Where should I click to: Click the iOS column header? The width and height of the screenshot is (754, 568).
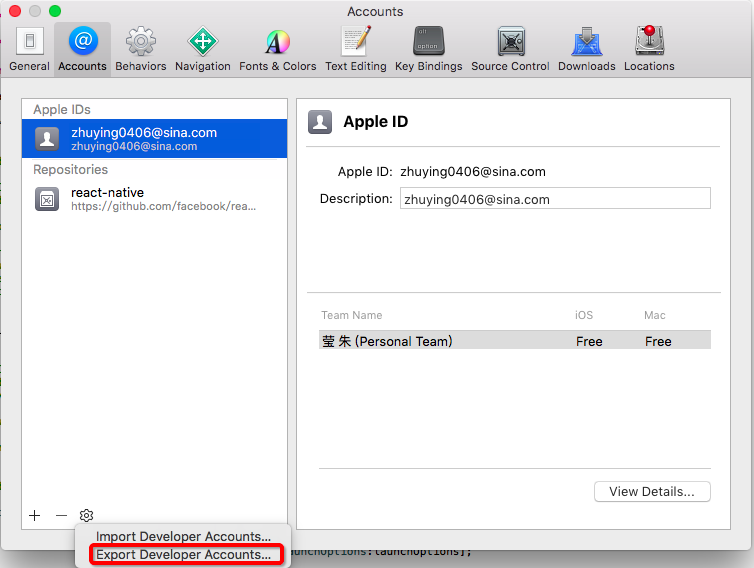point(584,315)
